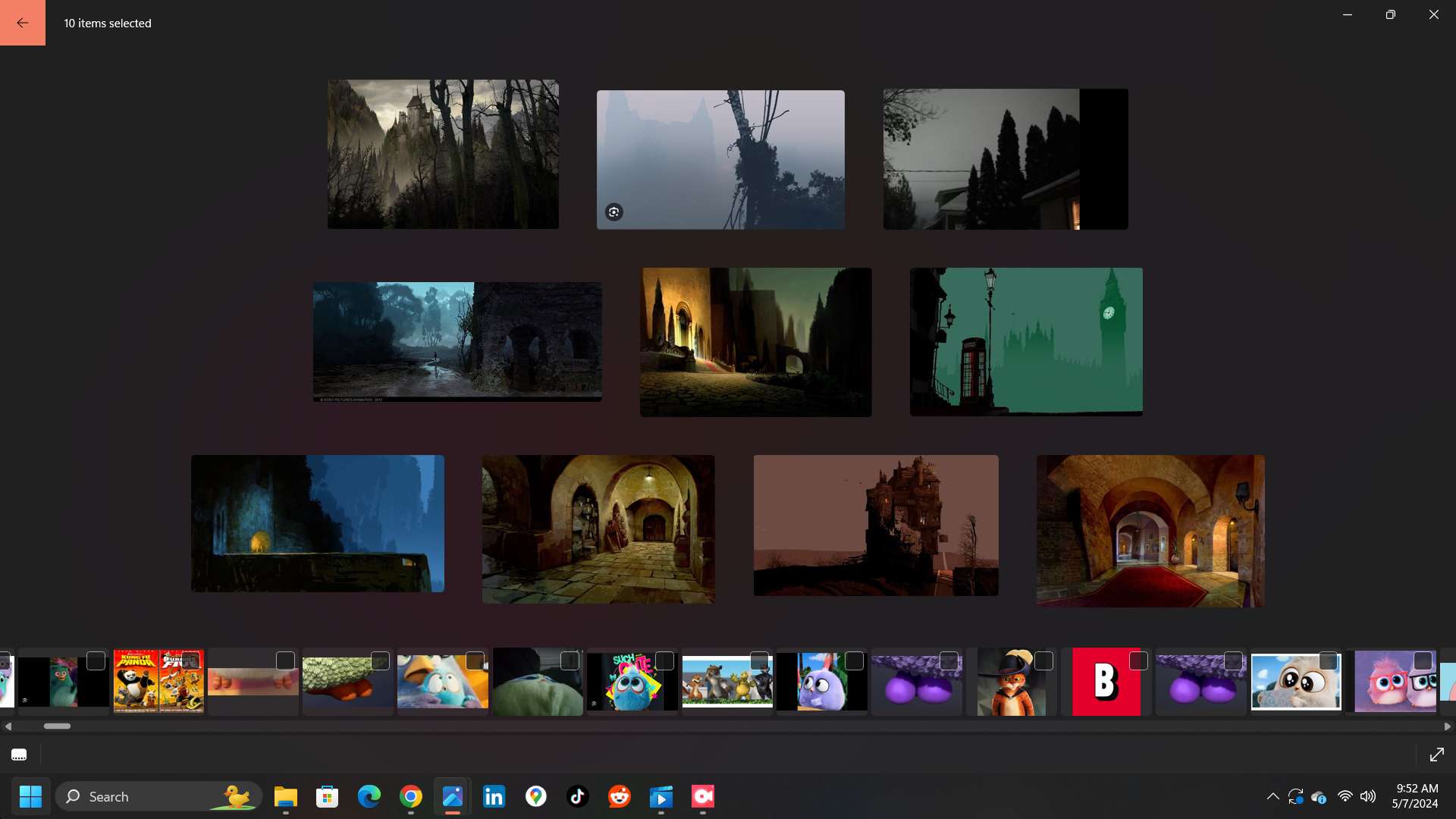
Task: Show hidden system tray icons
Action: (x=1273, y=796)
